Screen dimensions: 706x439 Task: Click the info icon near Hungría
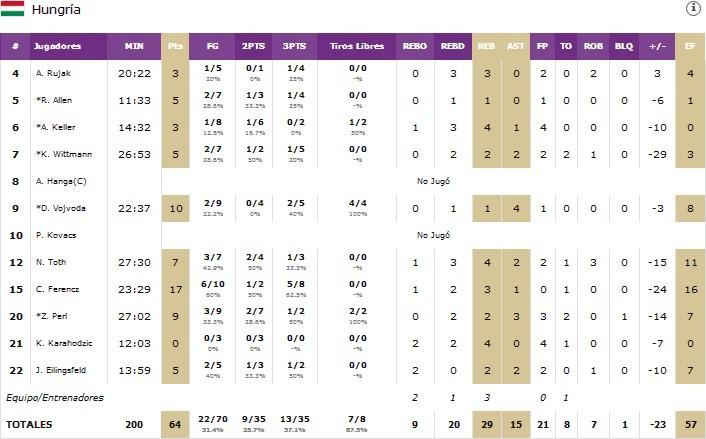pos(692,9)
